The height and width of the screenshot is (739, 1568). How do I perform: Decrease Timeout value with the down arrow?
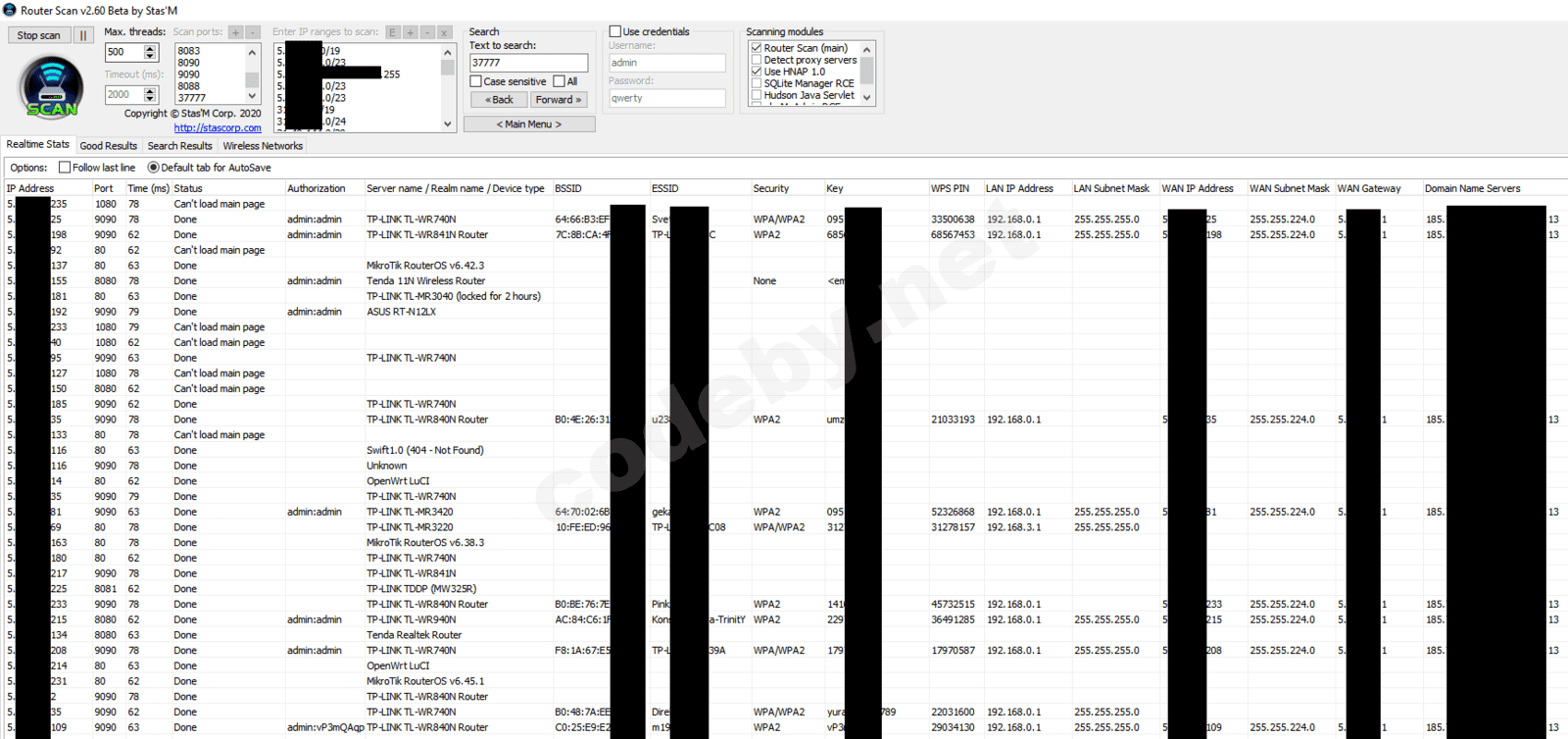click(150, 99)
